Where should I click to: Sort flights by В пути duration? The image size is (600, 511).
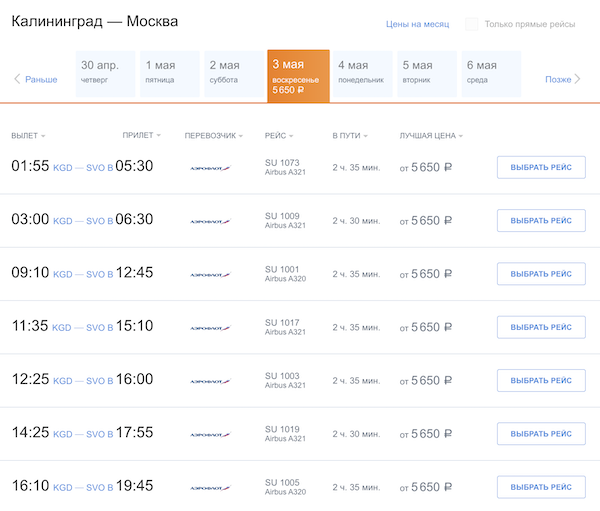click(x=349, y=136)
